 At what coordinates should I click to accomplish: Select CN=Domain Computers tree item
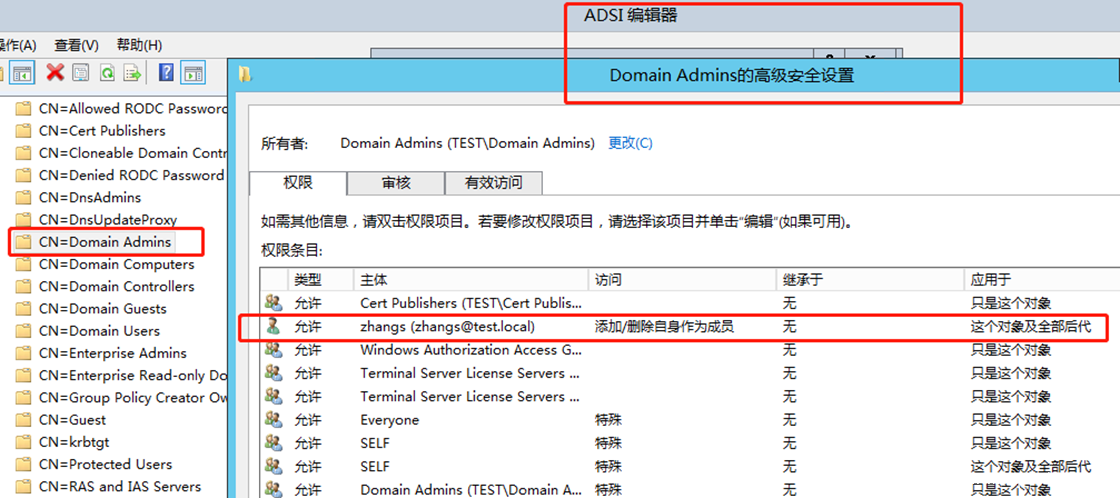click(x=116, y=264)
